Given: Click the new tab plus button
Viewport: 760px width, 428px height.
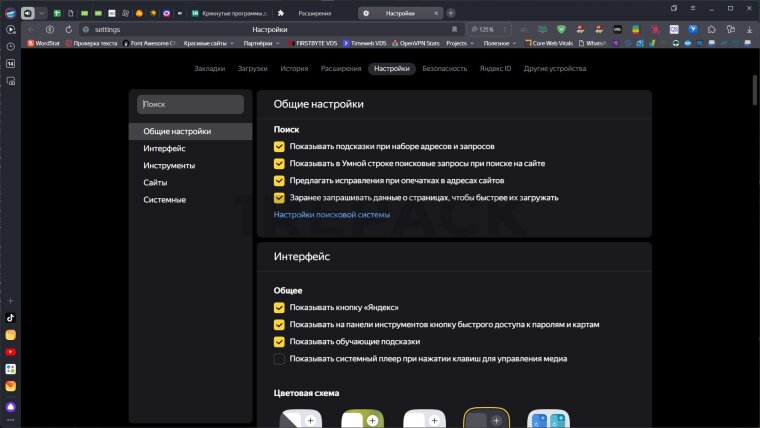Looking at the screenshot, I should [x=451, y=13].
